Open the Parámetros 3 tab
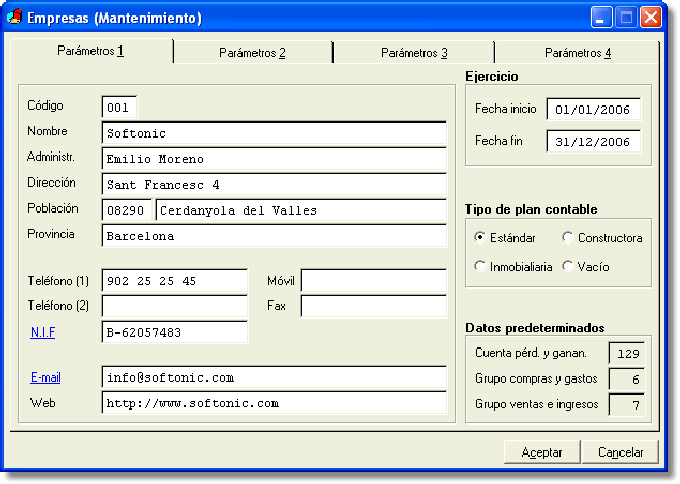 click(414, 53)
